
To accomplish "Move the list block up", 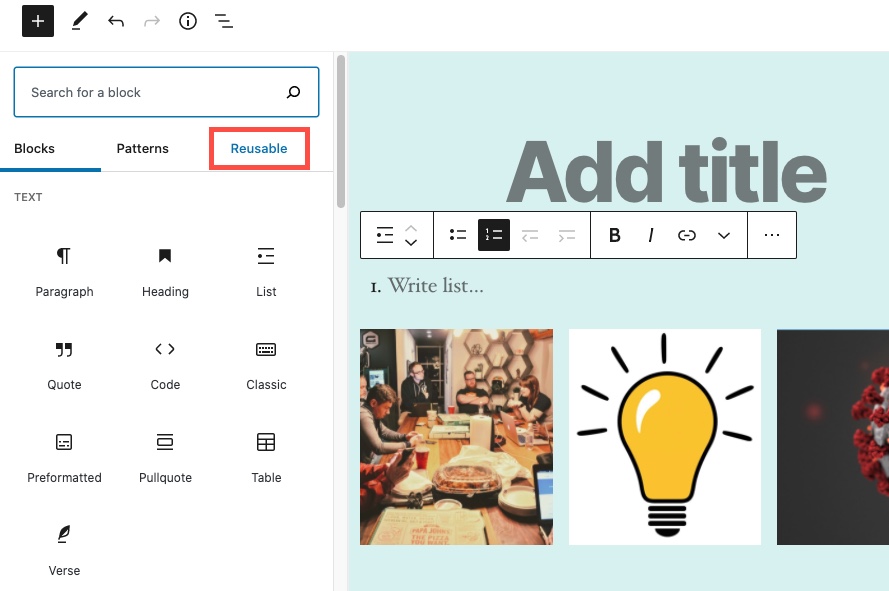I will 411,228.
